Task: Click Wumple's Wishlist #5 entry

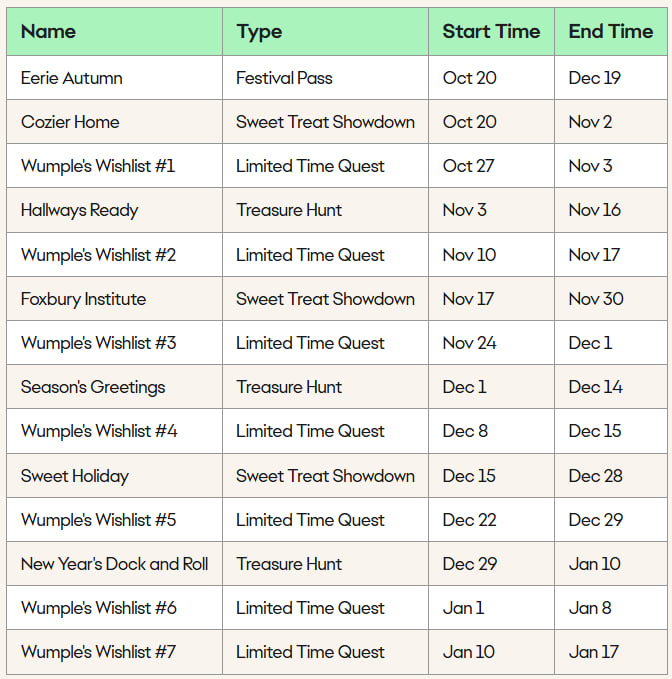Action: [98, 520]
